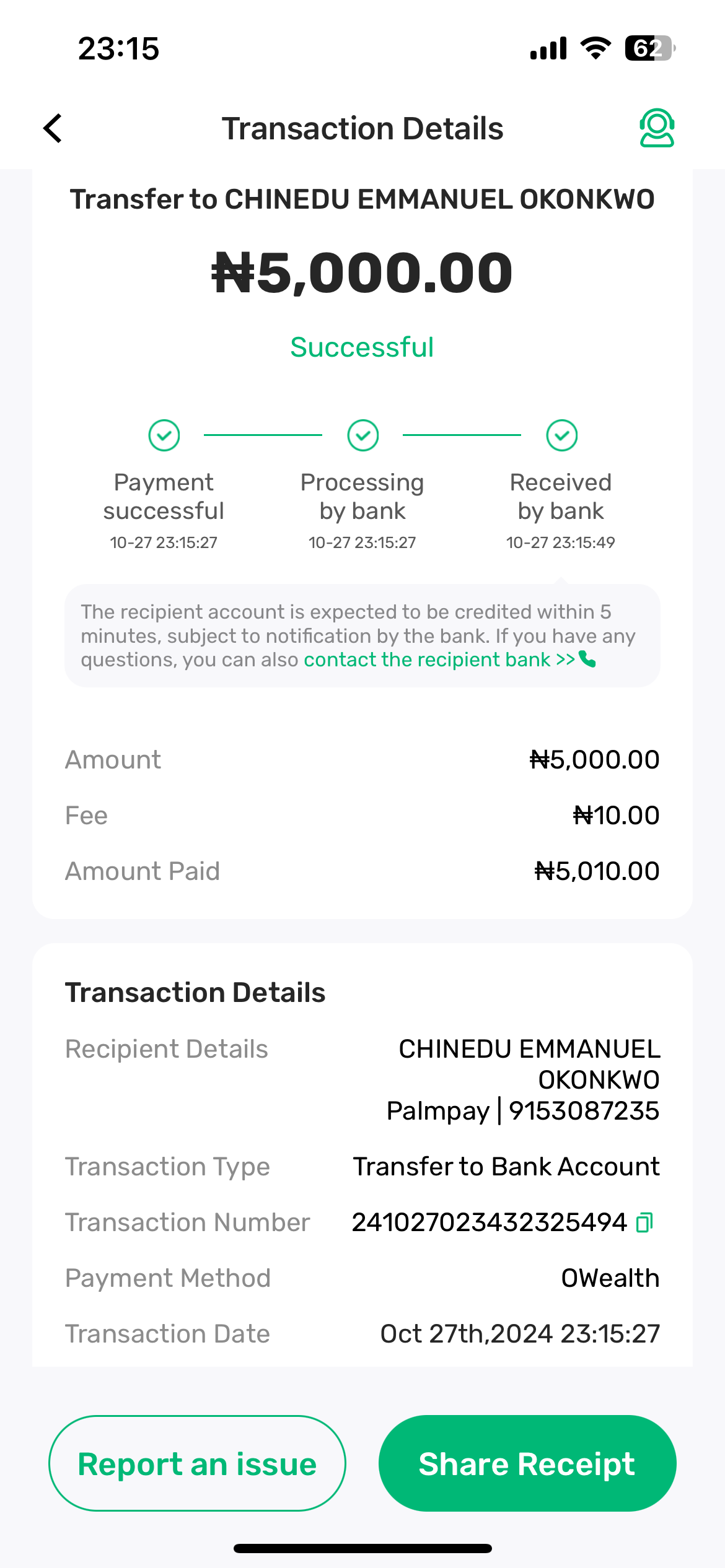Screen dimensions: 725x1568
Task: Tap the green Successful status text
Action: [x=362, y=347]
